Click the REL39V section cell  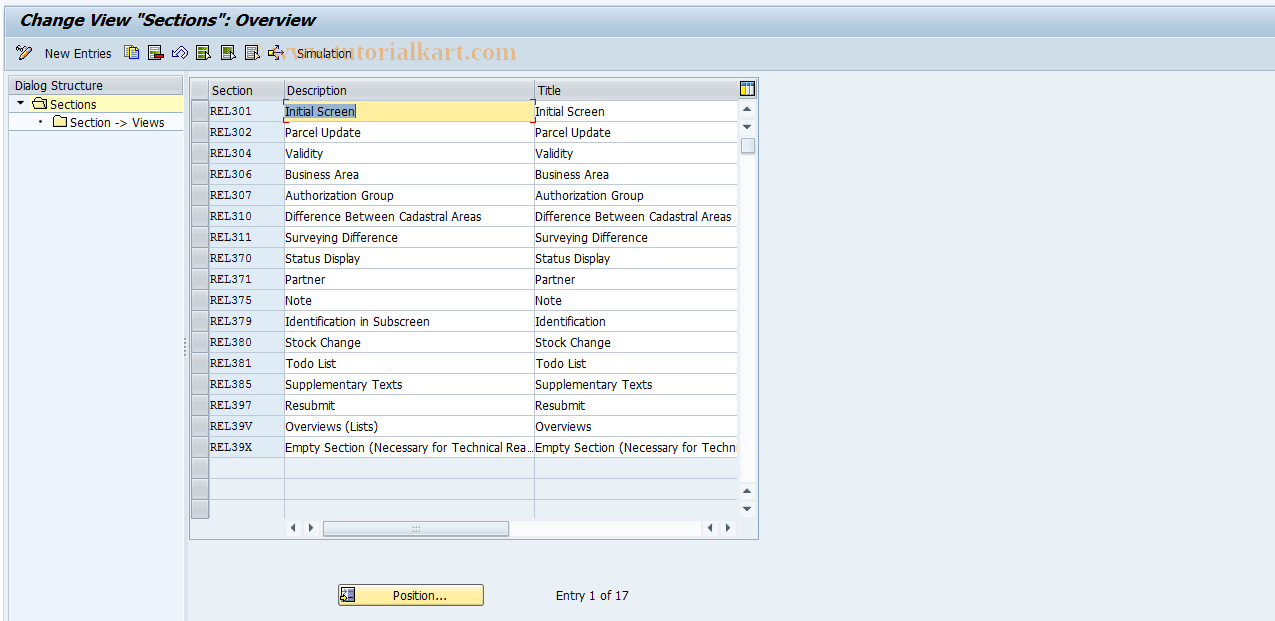pos(247,426)
